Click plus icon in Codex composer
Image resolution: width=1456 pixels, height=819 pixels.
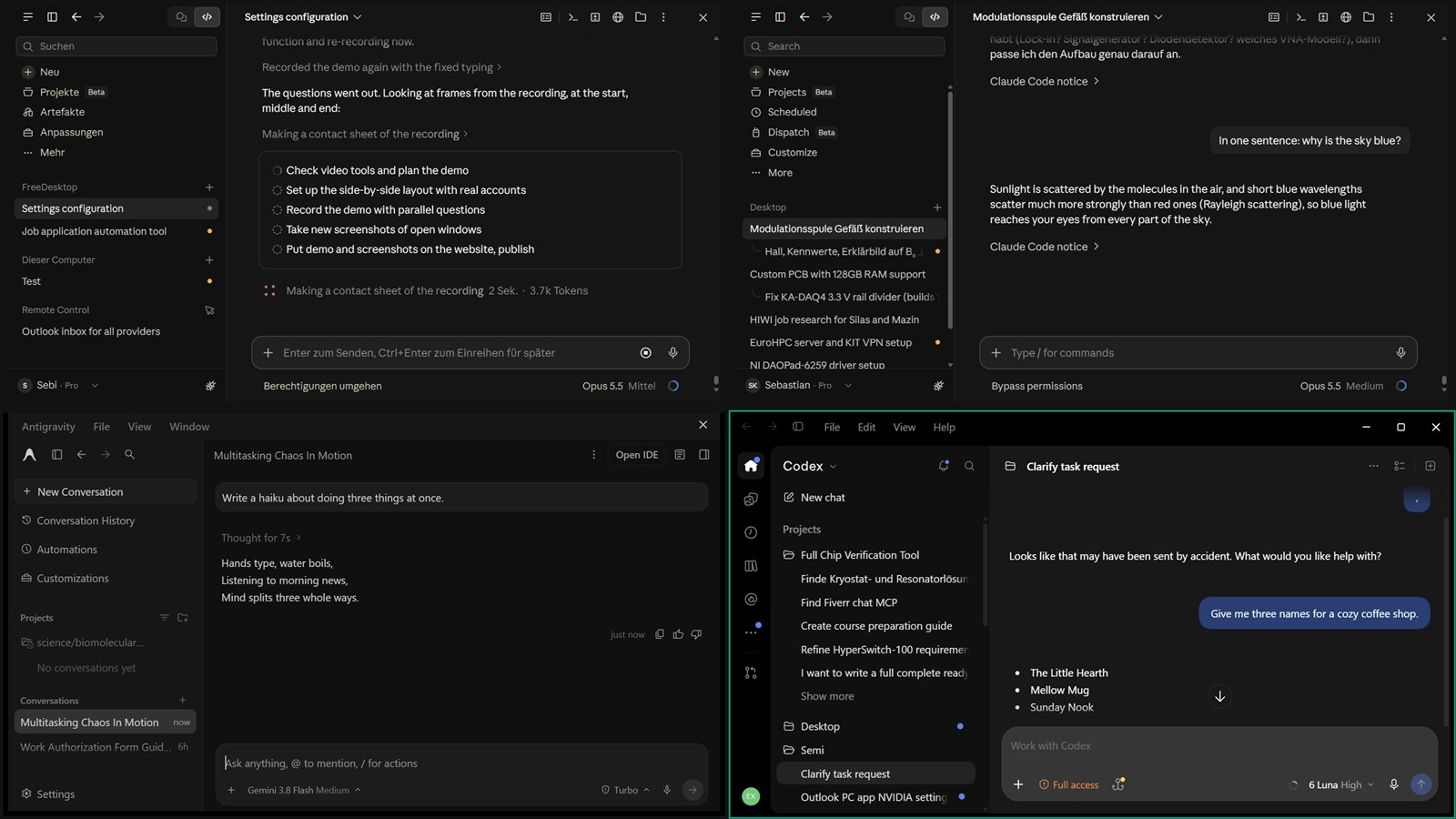pos(1018,784)
